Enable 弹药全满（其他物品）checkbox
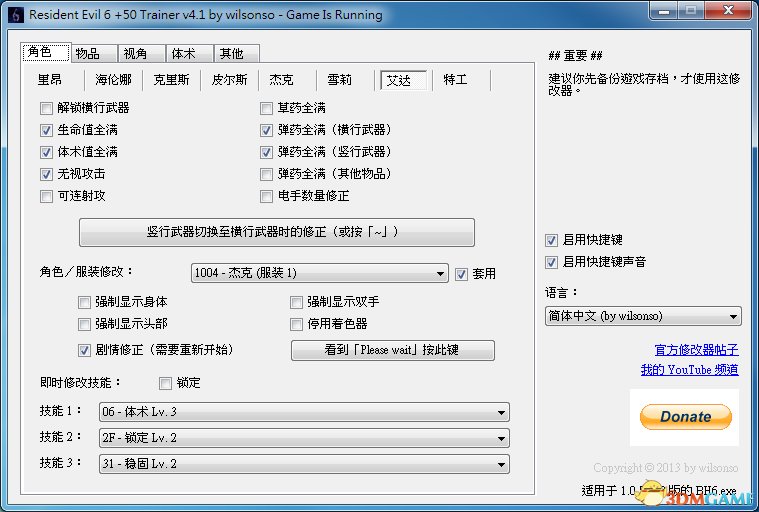 coord(266,174)
